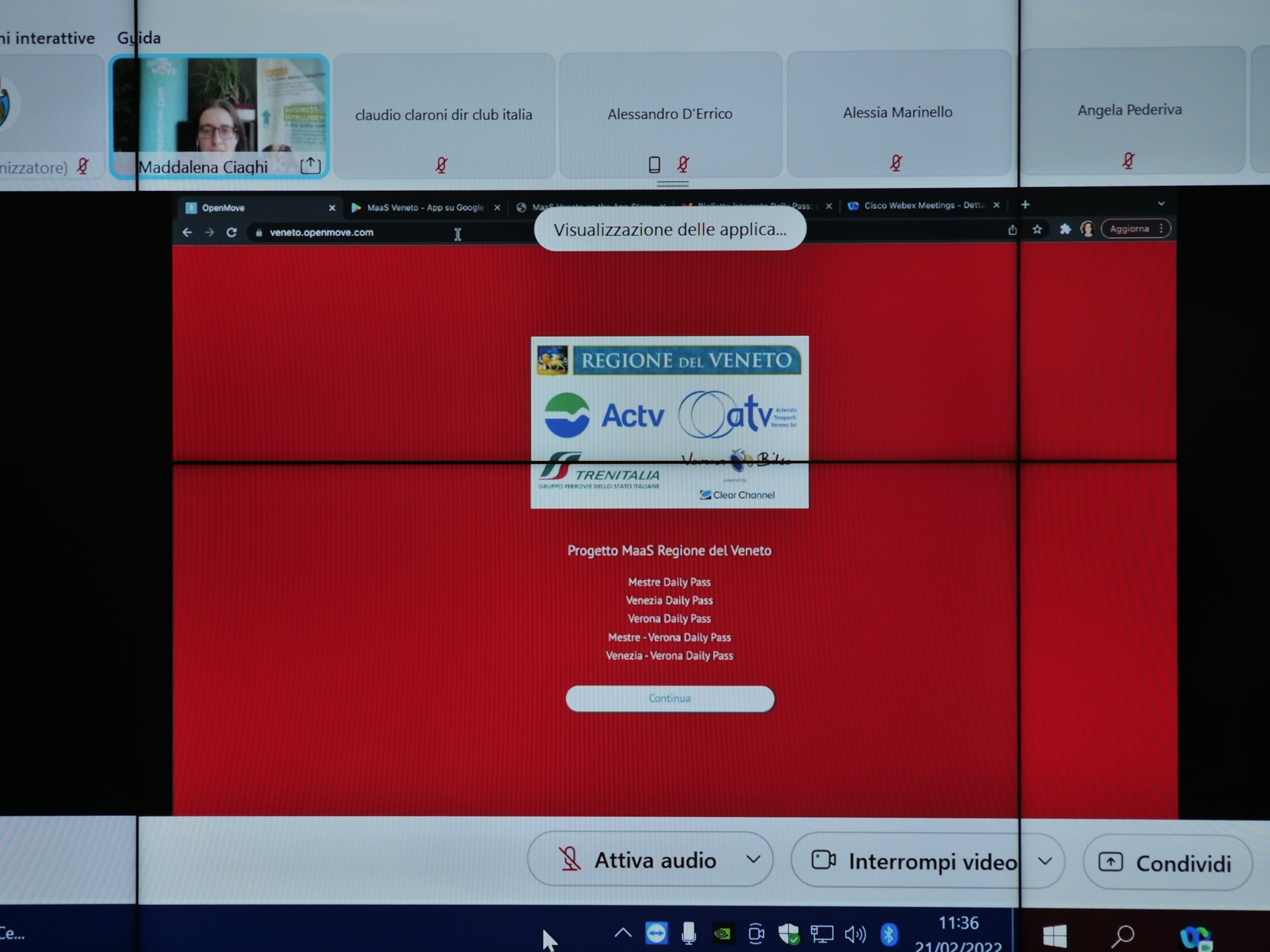The image size is (1270, 952).
Task: Select Maddalena Ciaghi video thumbnail
Action: [x=220, y=116]
